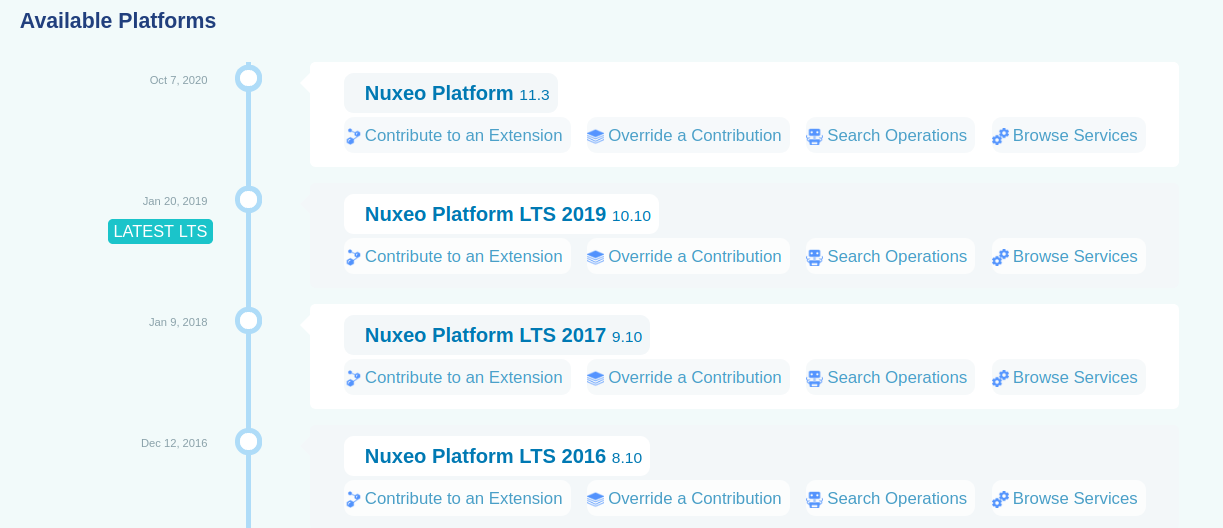1223x528 pixels.
Task: Click extension icon in LTS 2017 row
Action: [353, 378]
